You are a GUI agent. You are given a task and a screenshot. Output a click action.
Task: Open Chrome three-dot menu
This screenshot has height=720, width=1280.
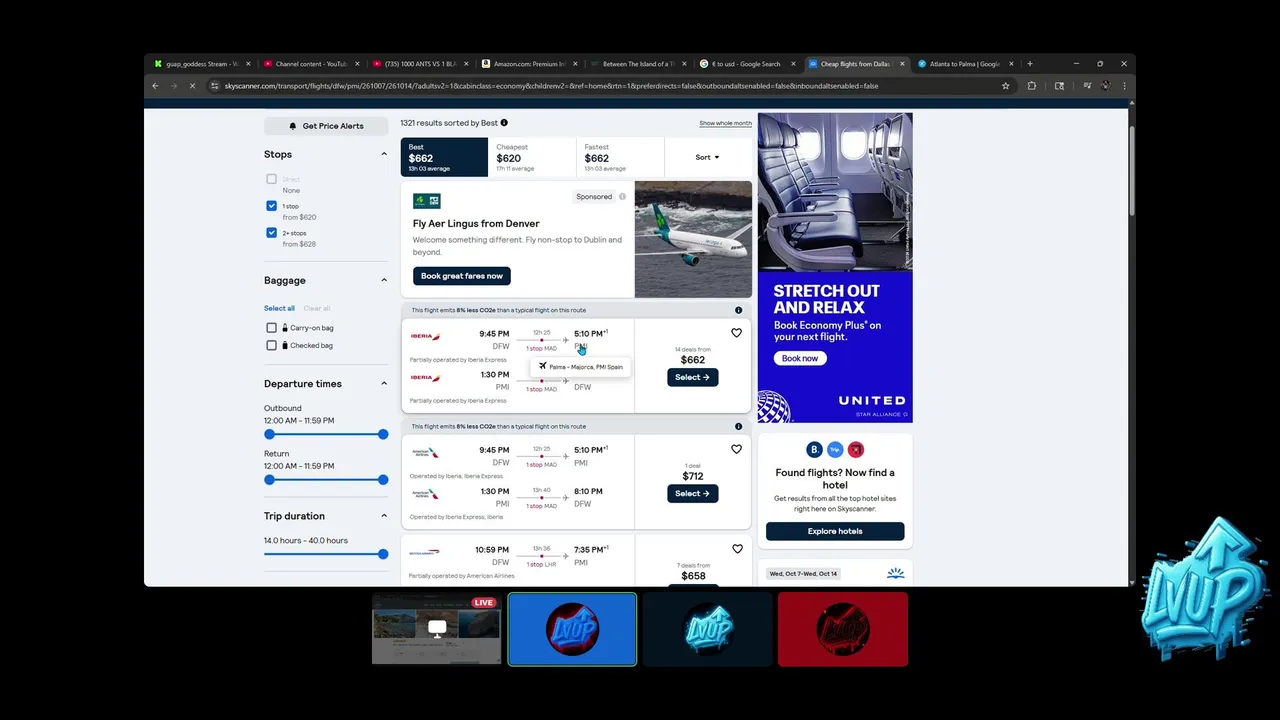pyautogui.click(x=1124, y=86)
